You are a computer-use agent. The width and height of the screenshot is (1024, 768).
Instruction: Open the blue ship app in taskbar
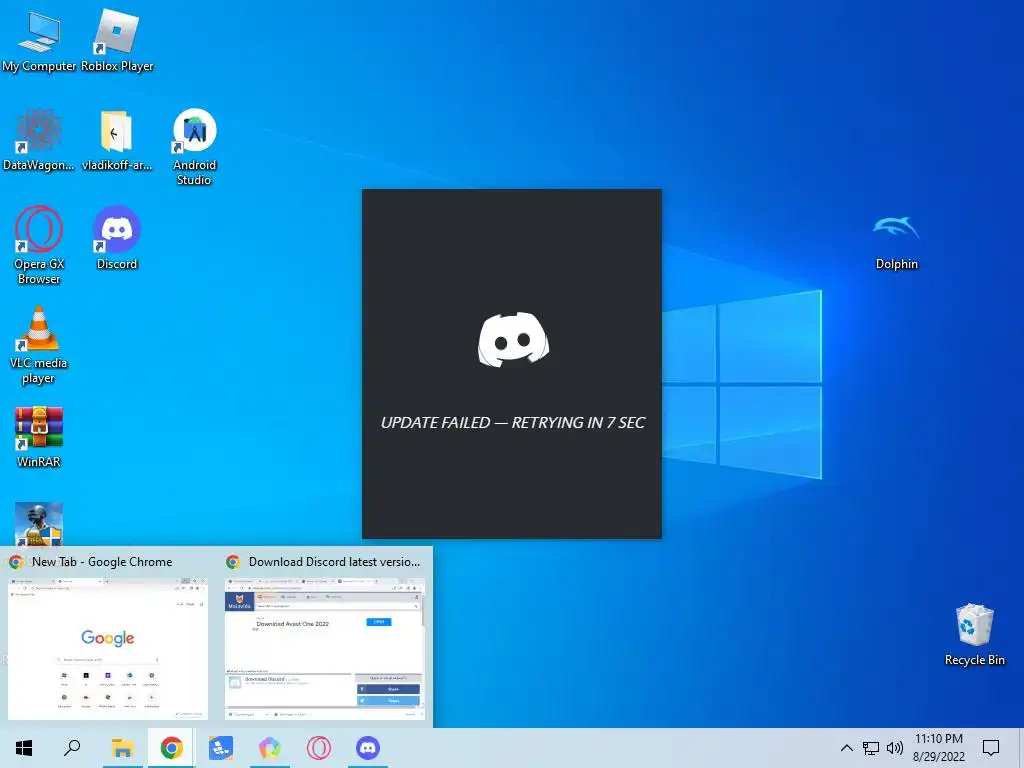click(221, 748)
